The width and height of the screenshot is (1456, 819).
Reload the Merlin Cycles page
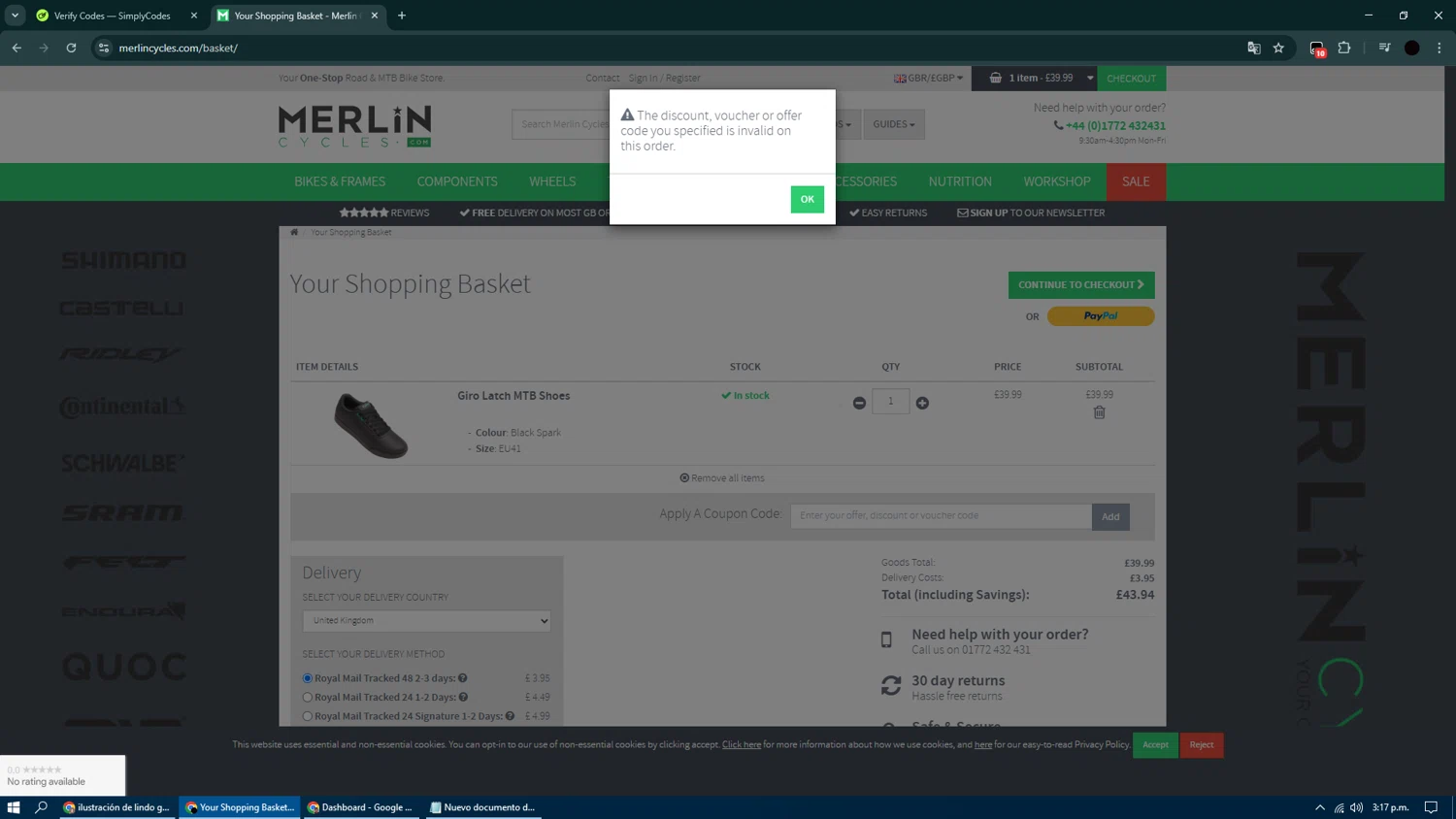click(x=71, y=48)
